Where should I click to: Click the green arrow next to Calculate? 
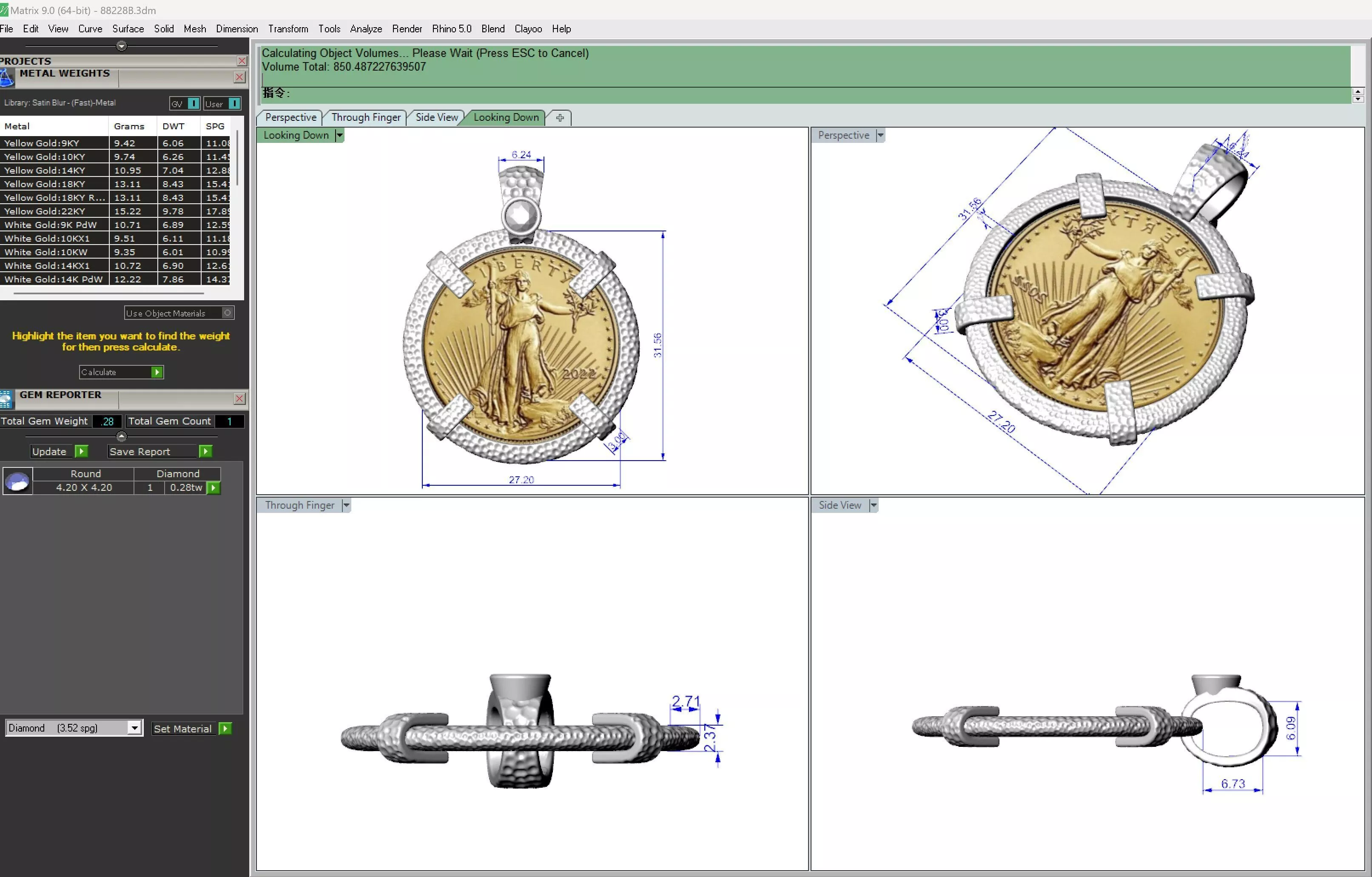coord(157,372)
